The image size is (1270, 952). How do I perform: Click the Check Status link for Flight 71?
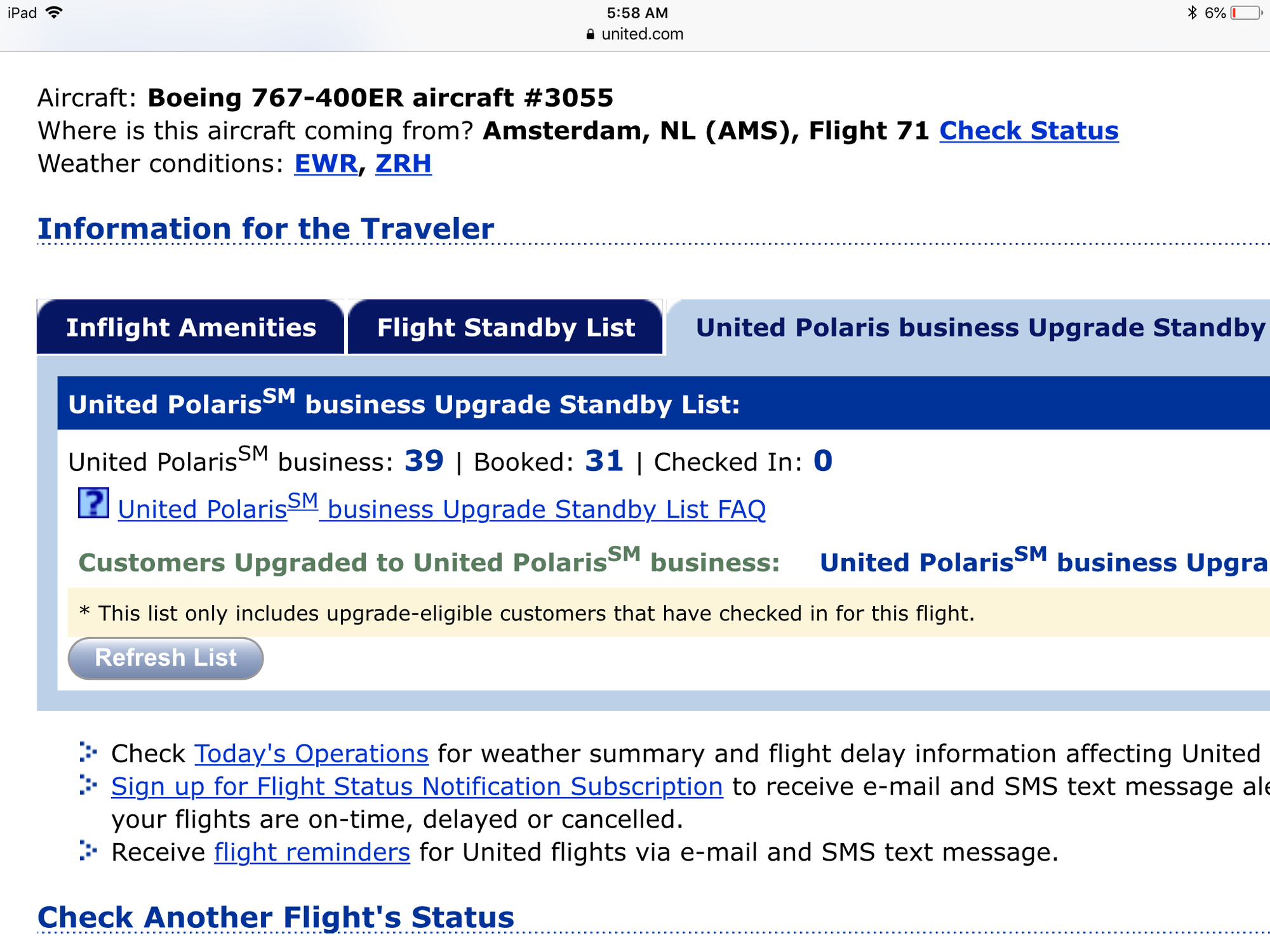click(1029, 131)
